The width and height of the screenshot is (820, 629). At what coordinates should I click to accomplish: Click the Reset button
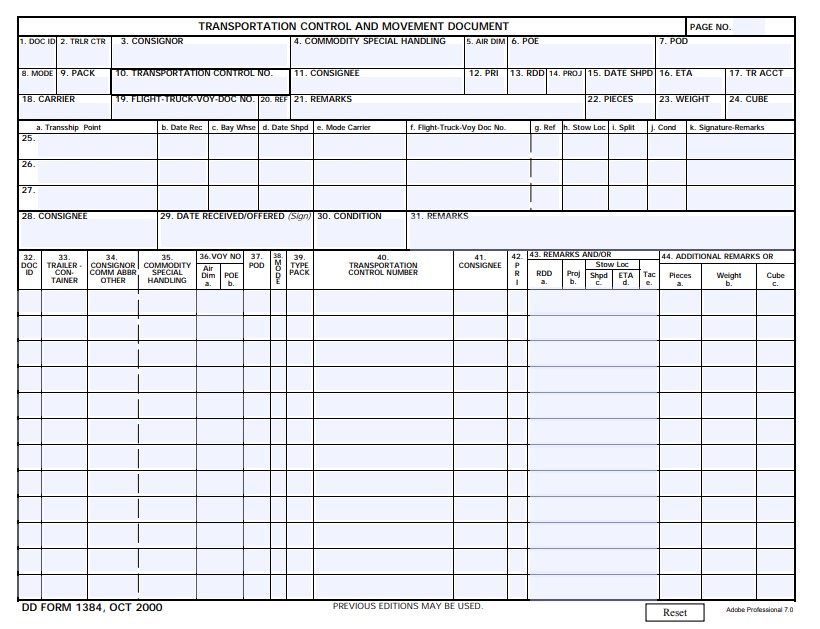pos(675,612)
